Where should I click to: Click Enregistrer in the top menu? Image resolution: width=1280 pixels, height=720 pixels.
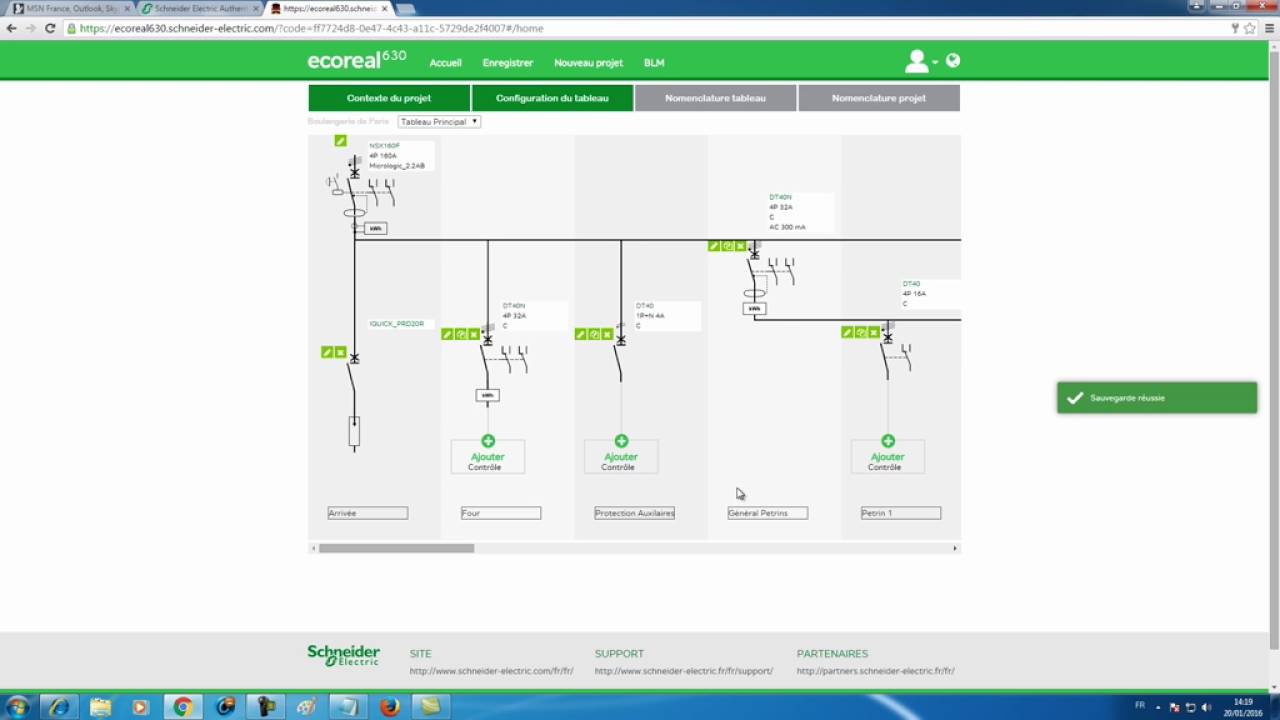[x=508, y=62]
